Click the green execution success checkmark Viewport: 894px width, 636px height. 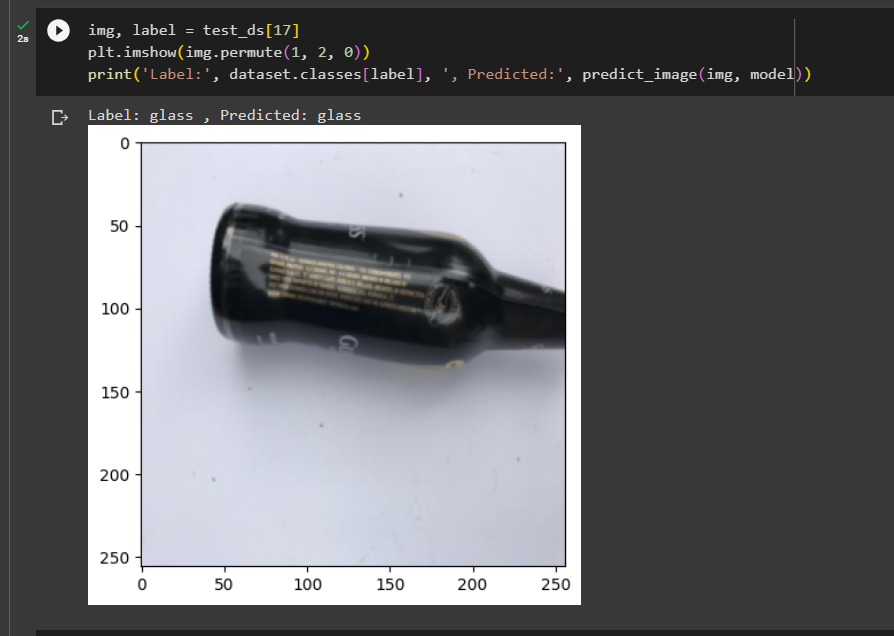[x=23, y=25]
